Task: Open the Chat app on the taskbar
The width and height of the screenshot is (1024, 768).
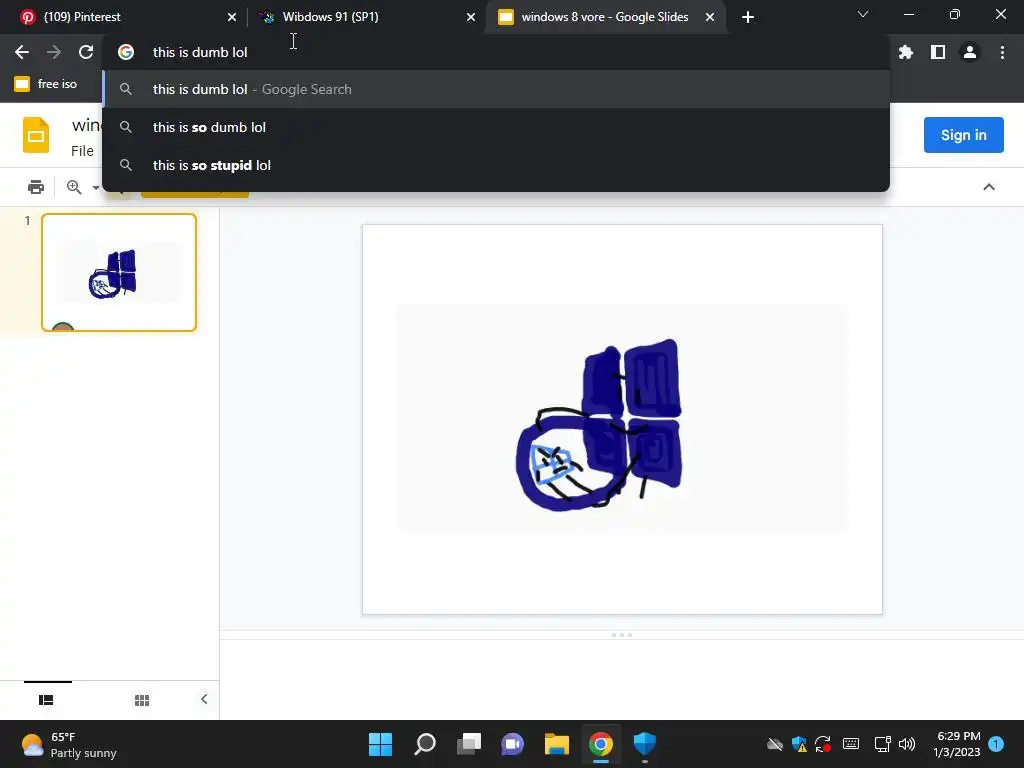Action: (513, 744)
